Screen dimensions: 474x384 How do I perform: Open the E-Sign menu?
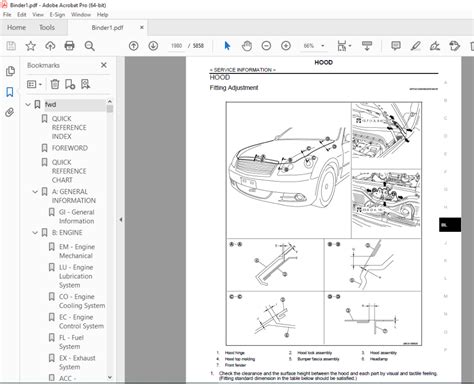pyautogui.click(x=57, y=15)
